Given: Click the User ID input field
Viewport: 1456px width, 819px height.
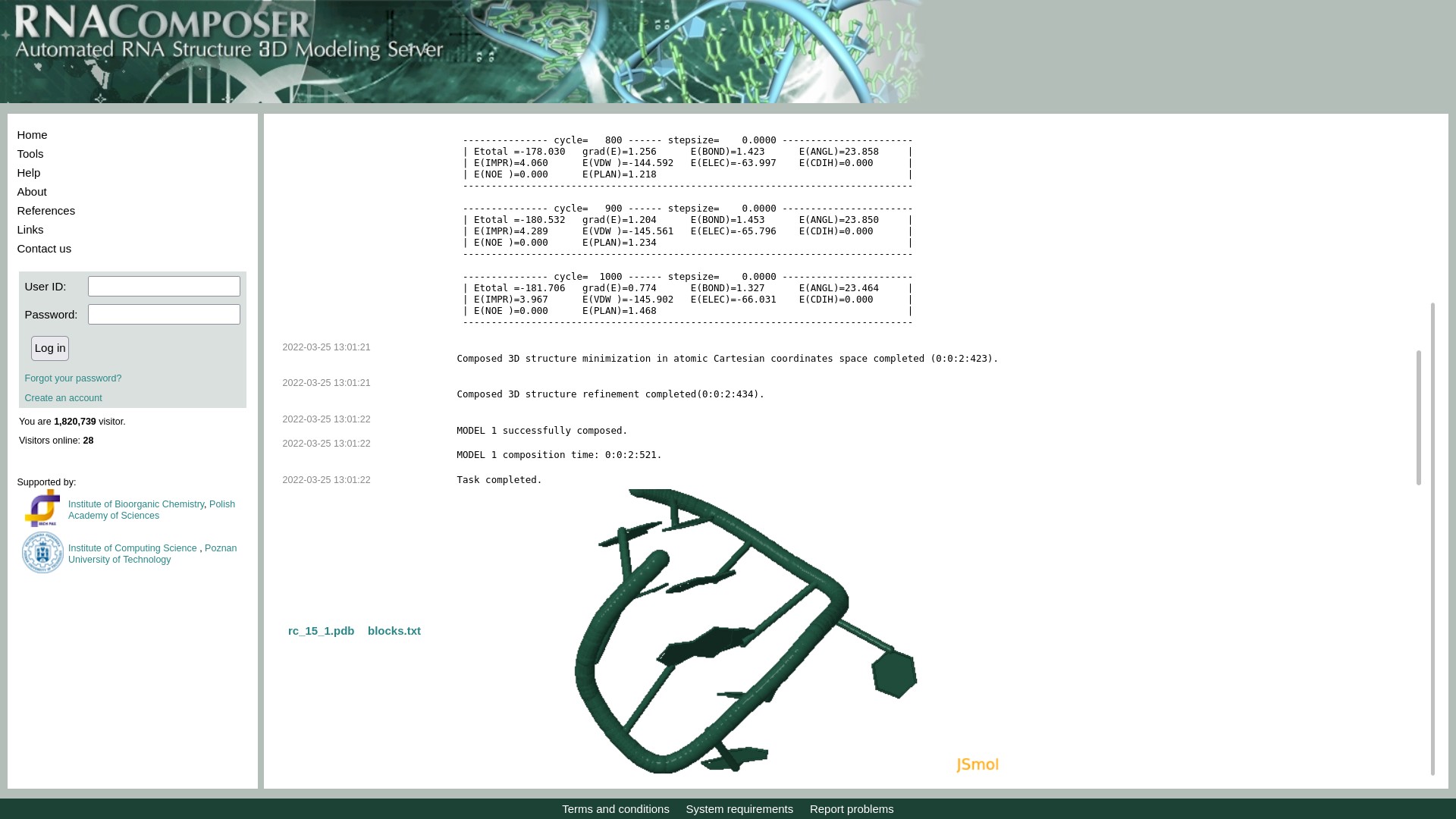Looking at the screenshot, I should coord(164,287).
